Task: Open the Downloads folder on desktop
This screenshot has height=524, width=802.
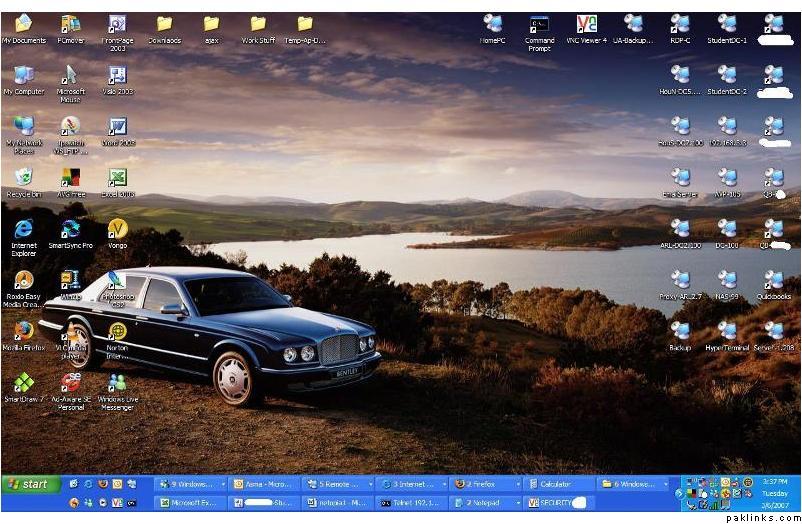Action: click(x=164, y=24)
